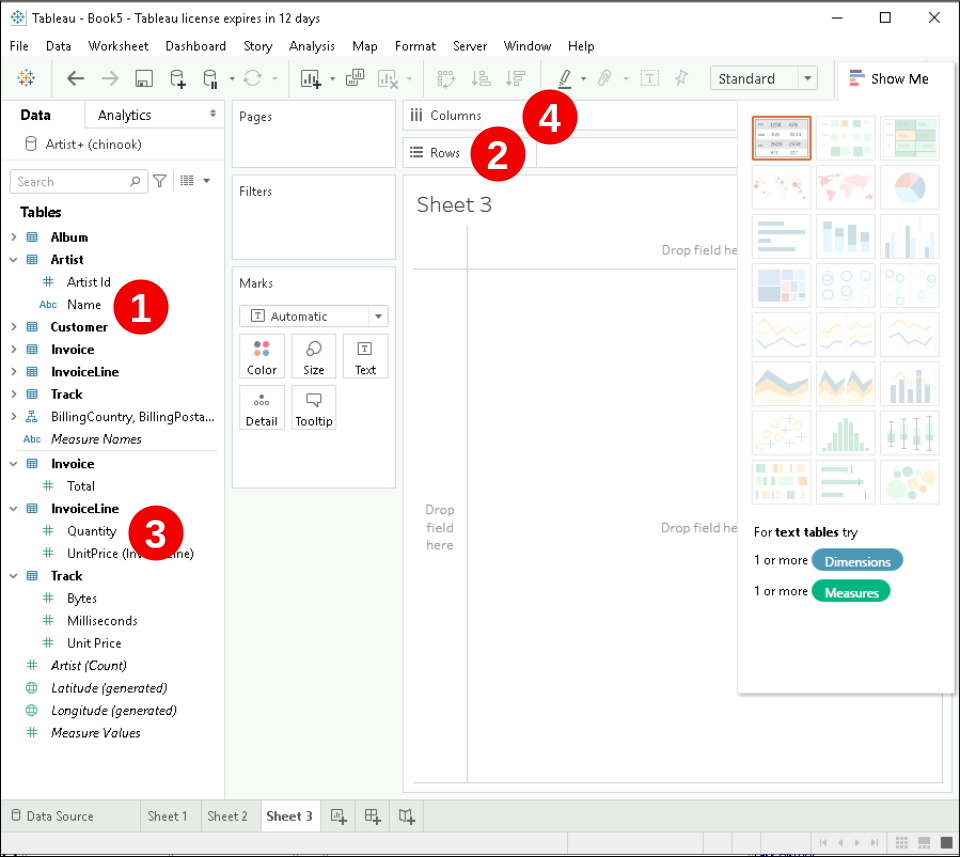
Task: Open the Tooltip marks card
Action: point(313,408)
